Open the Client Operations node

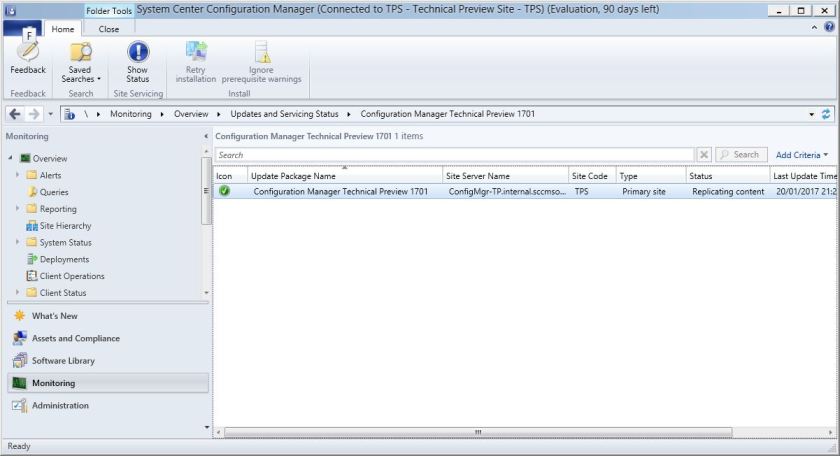click(72, 276)
